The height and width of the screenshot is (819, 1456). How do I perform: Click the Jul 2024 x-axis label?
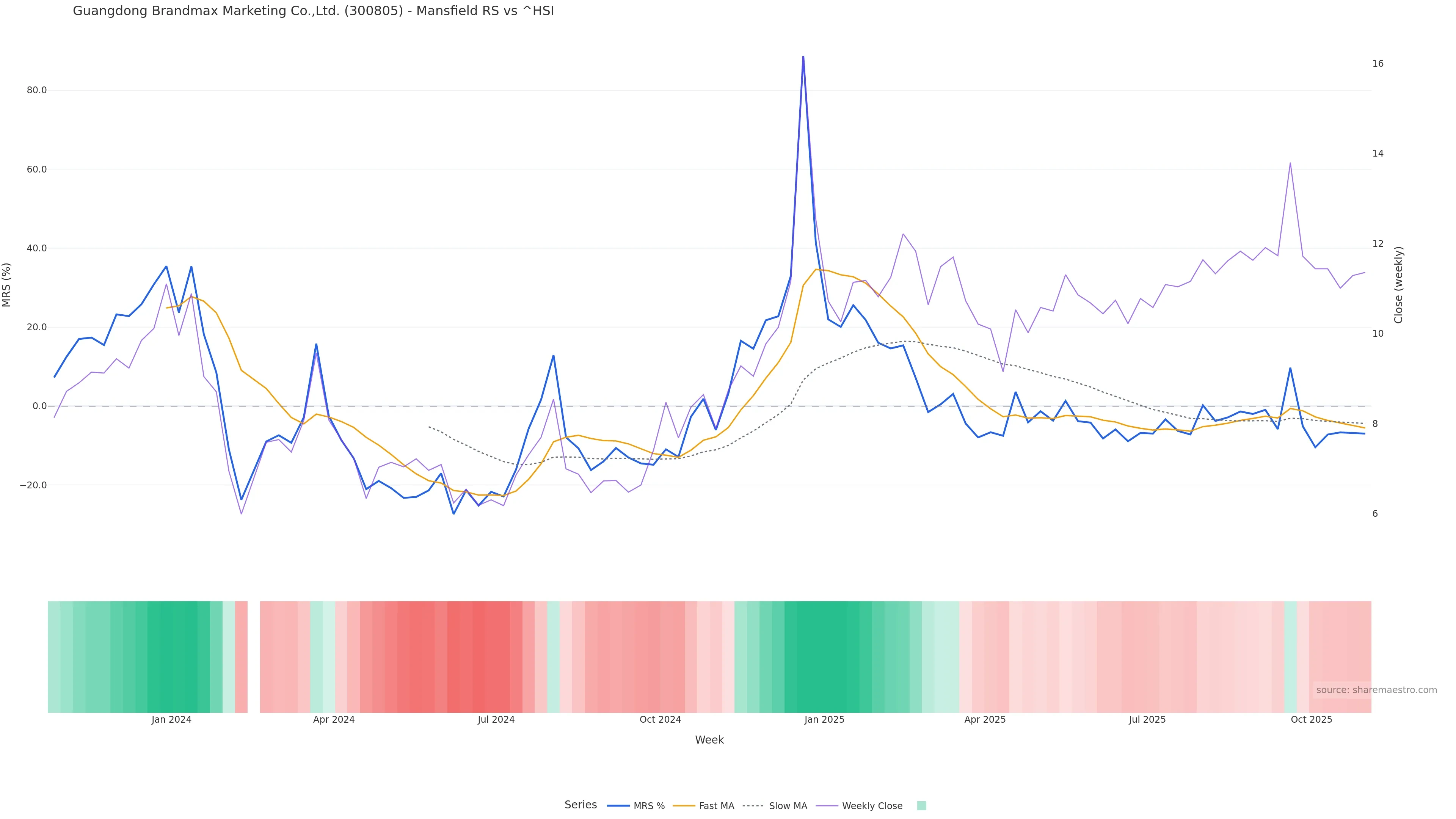tap(496, 720)
